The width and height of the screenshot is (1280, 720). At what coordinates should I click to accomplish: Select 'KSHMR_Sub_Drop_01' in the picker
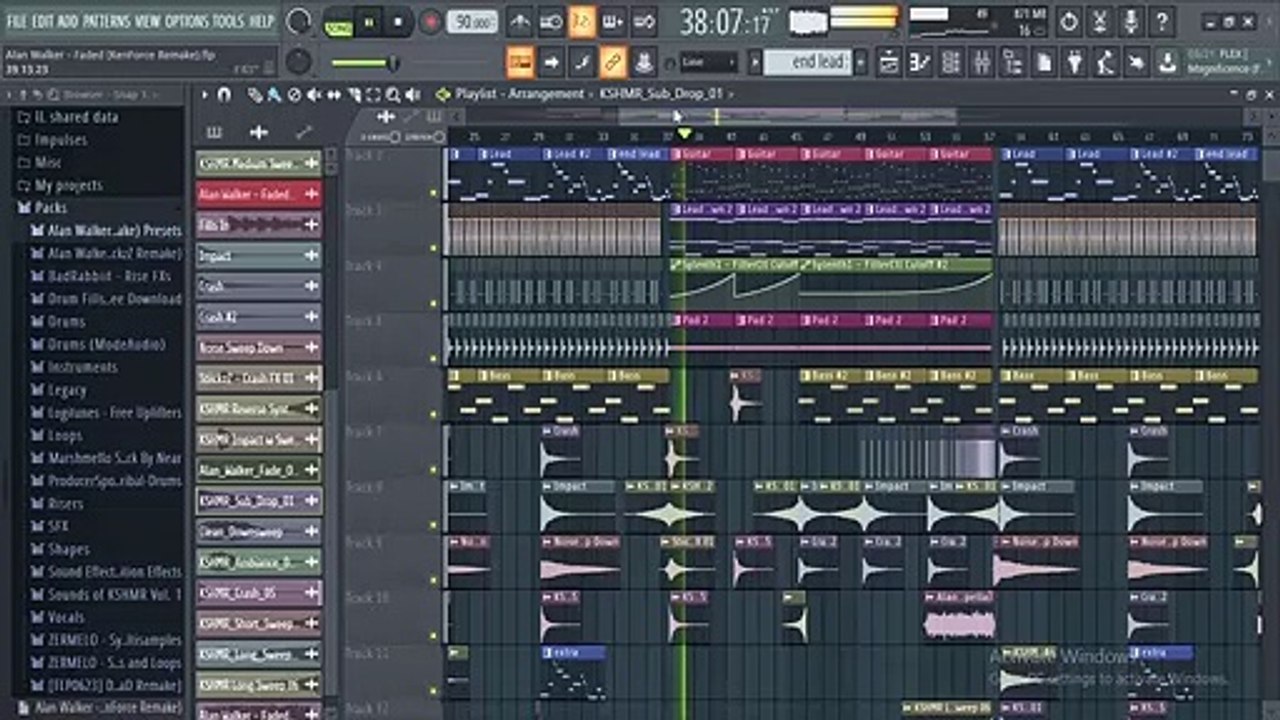[259, 501]
